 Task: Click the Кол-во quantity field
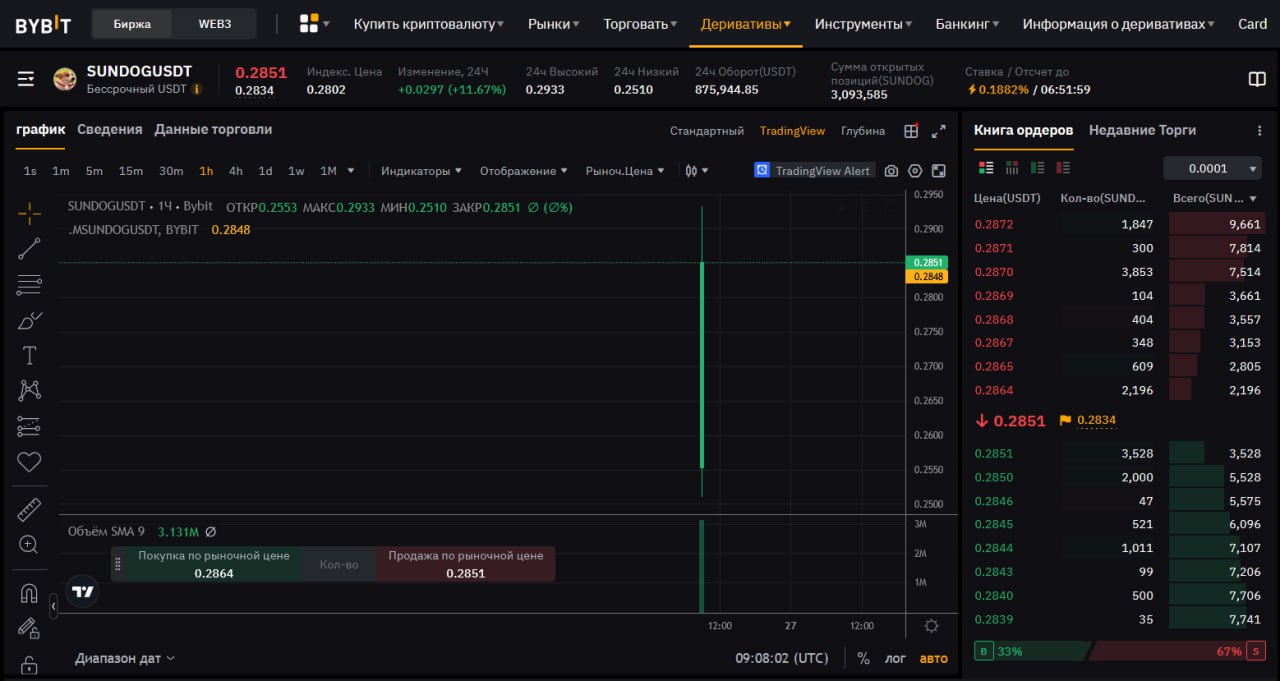click(339, 564)
